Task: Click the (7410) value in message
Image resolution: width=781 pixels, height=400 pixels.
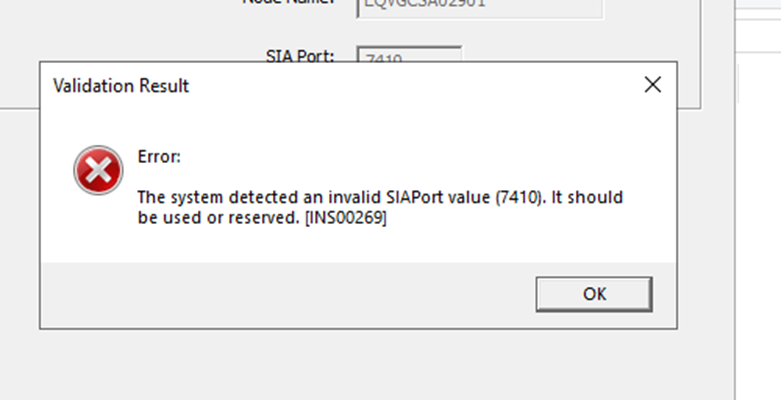Action: (x=521, y=197)
